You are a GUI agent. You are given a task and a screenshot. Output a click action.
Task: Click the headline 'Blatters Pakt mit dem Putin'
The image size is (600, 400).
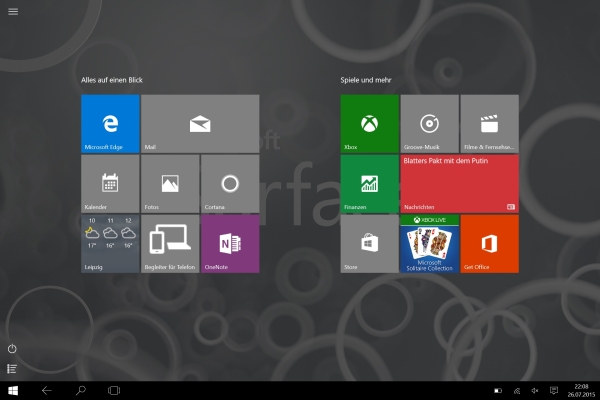point(446,161)
